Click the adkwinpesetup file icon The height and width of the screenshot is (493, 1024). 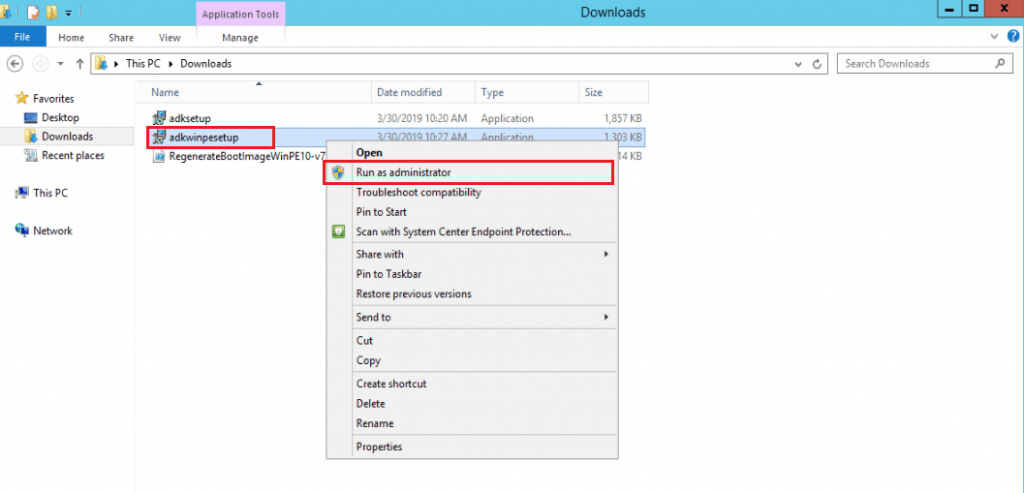[159, 137]
